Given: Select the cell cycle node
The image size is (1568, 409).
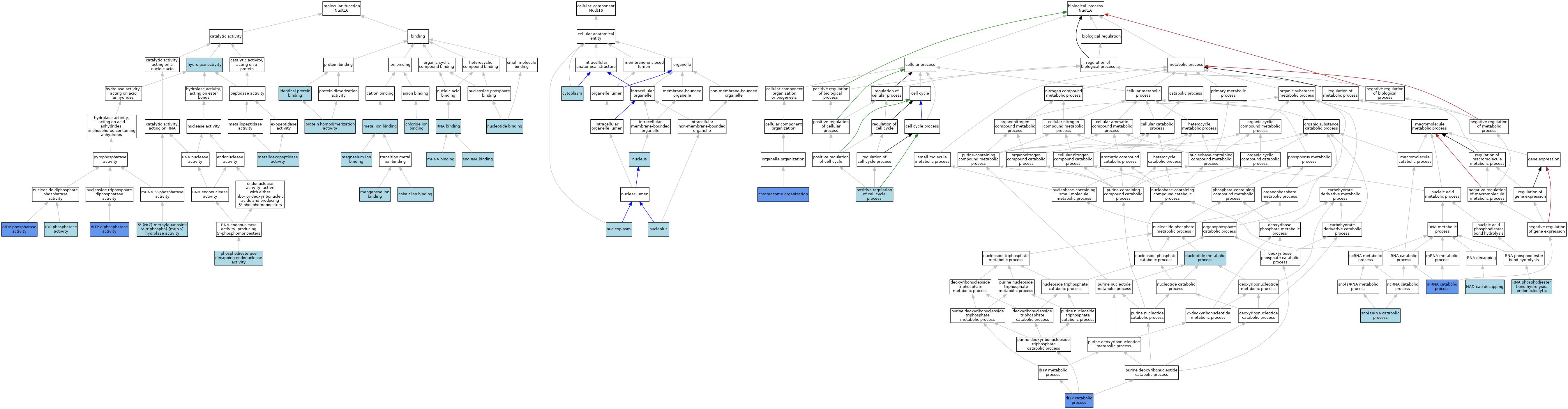Looking at the screenshot, I should coord(920,93).
